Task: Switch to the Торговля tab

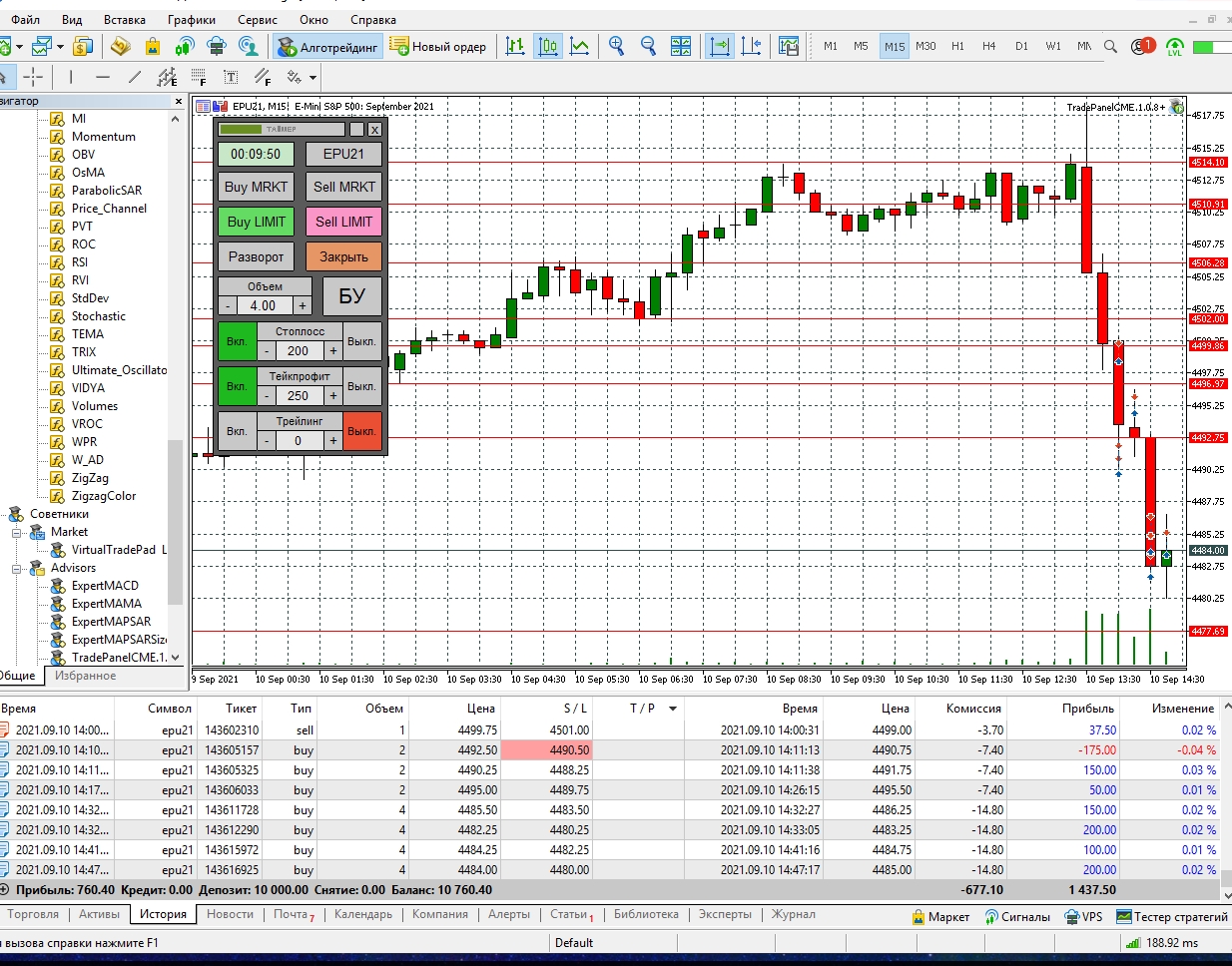Action: coord(33,914)
